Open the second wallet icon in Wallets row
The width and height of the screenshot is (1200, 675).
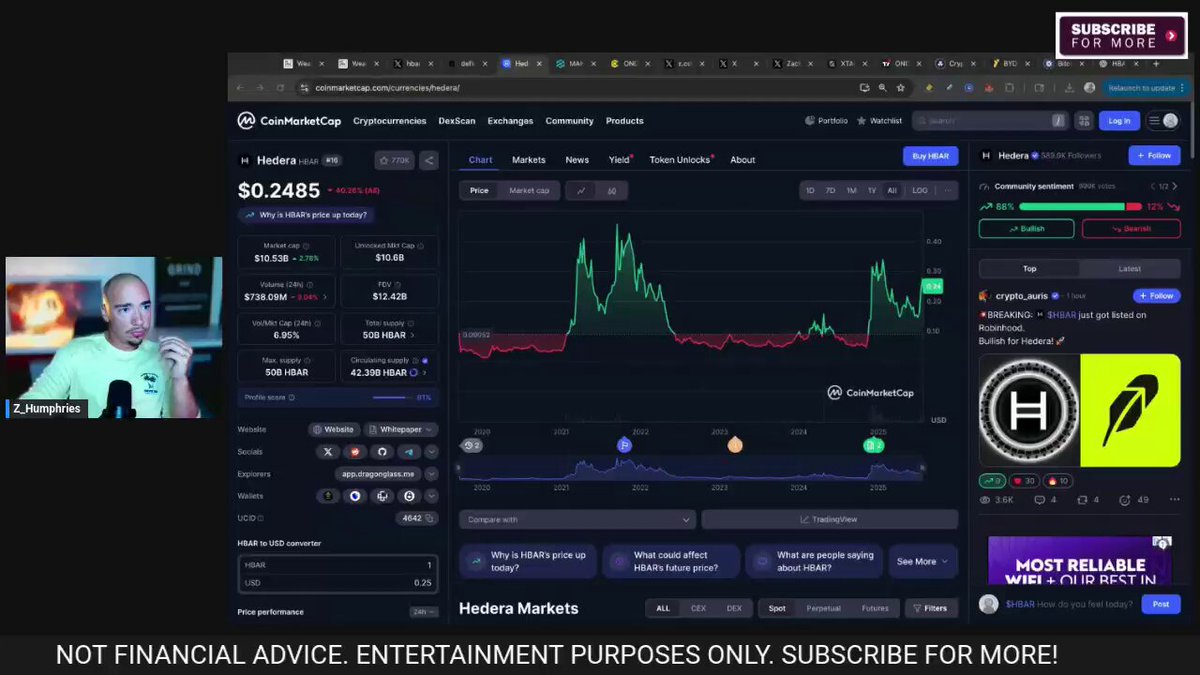355,496
